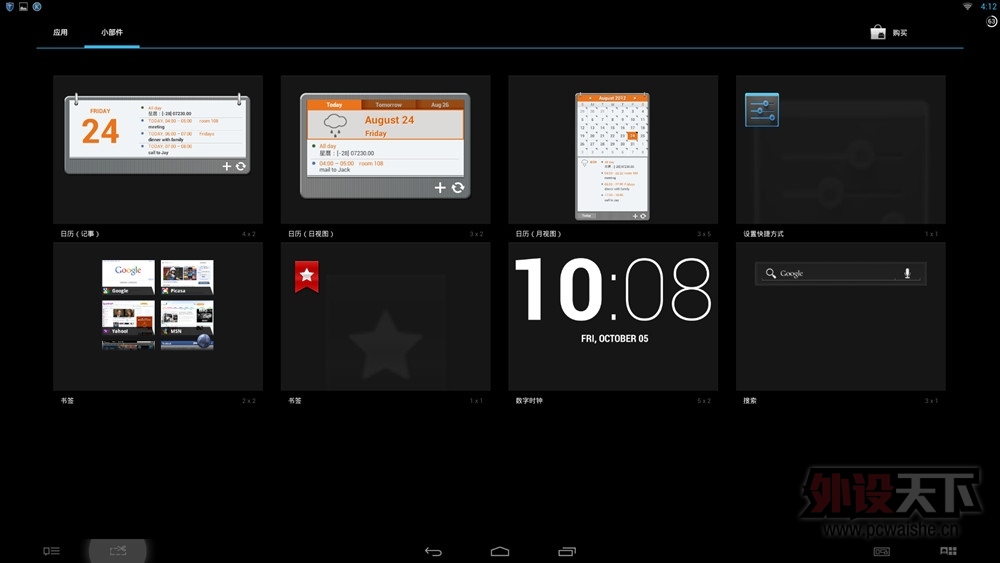Open the round K notification icon

[x=37, y=6]
